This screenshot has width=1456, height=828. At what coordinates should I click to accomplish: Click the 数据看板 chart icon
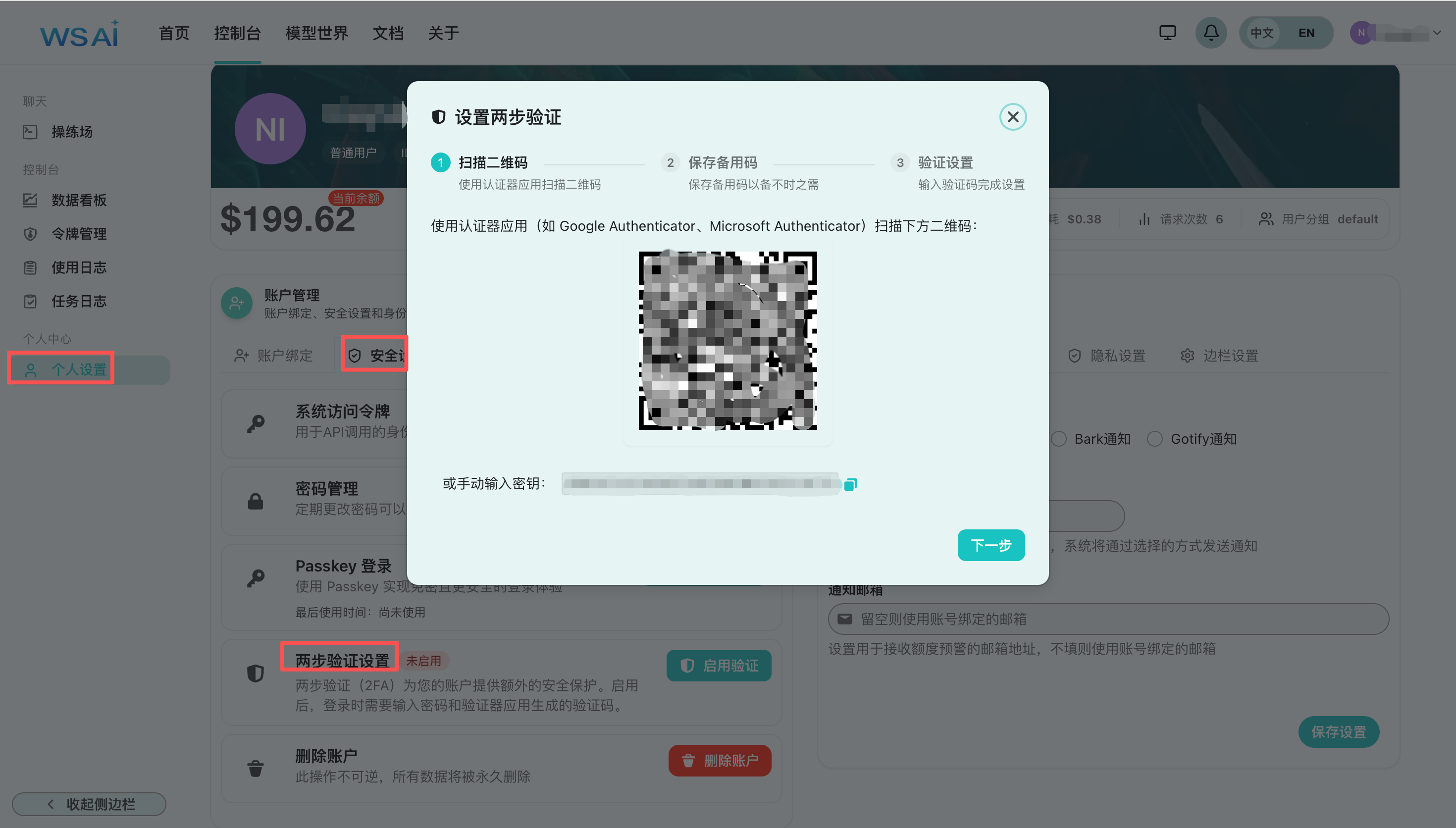point(30,200)
